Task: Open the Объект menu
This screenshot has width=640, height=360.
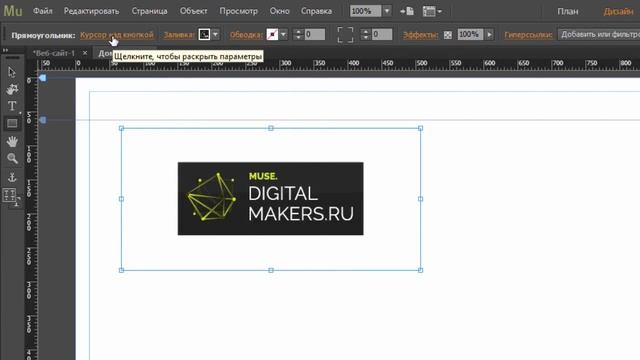Action: point(193,11)
